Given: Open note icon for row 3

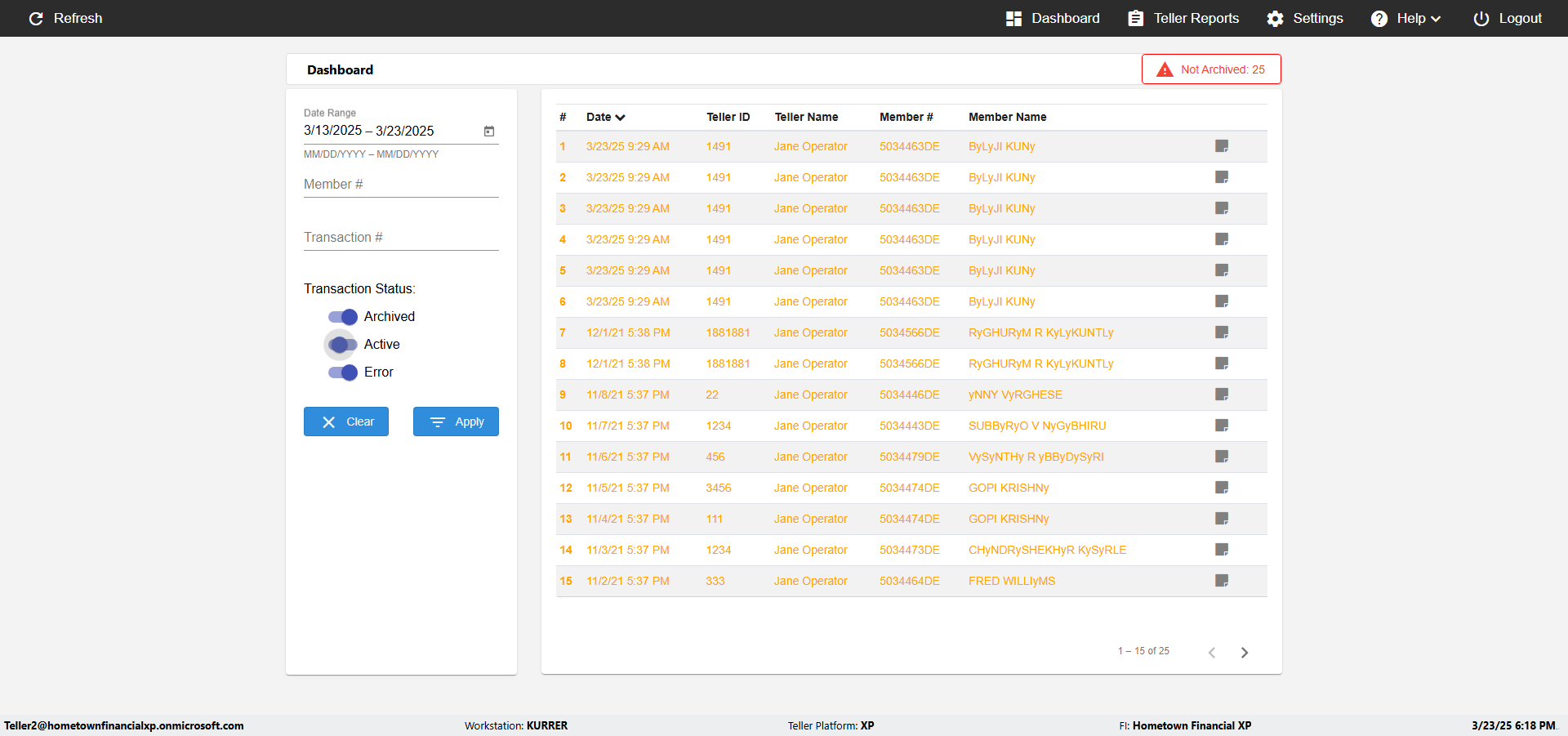Looking at the screenshot, I should click(1222, 208).
